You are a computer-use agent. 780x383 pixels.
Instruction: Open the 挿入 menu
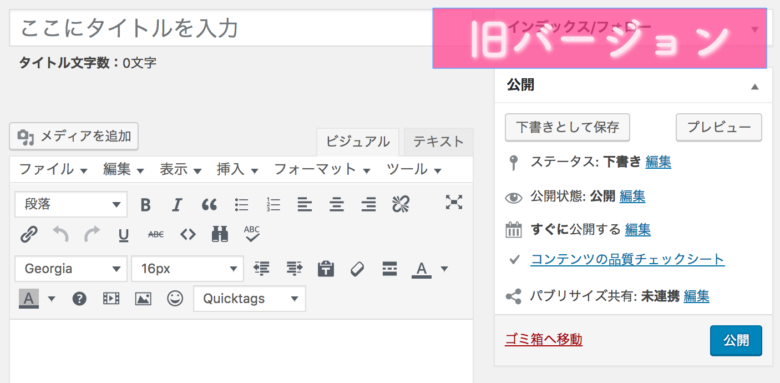point(237,170)
